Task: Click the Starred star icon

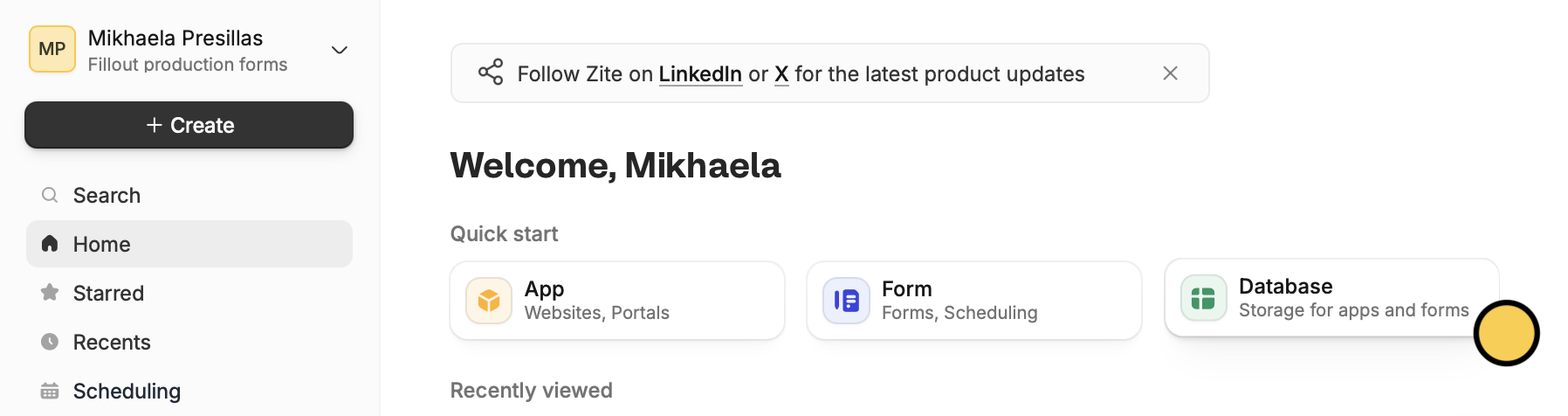Action: pos(50,293)
